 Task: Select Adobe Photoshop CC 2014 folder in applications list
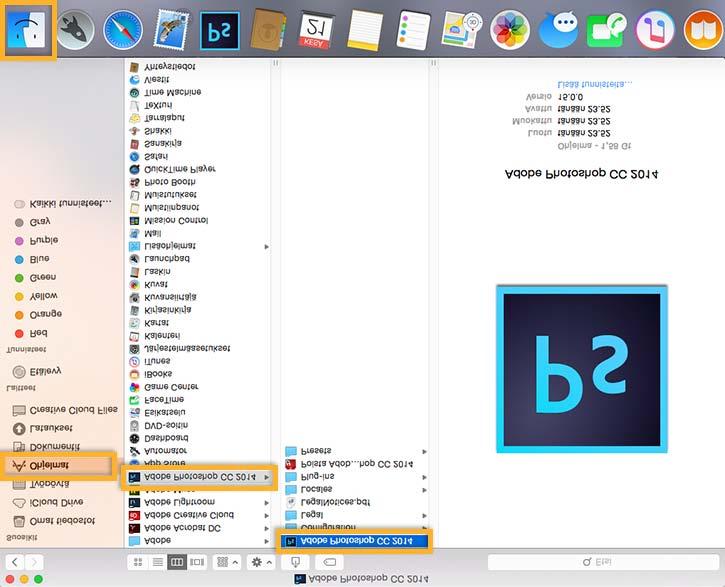pos(199,477)
